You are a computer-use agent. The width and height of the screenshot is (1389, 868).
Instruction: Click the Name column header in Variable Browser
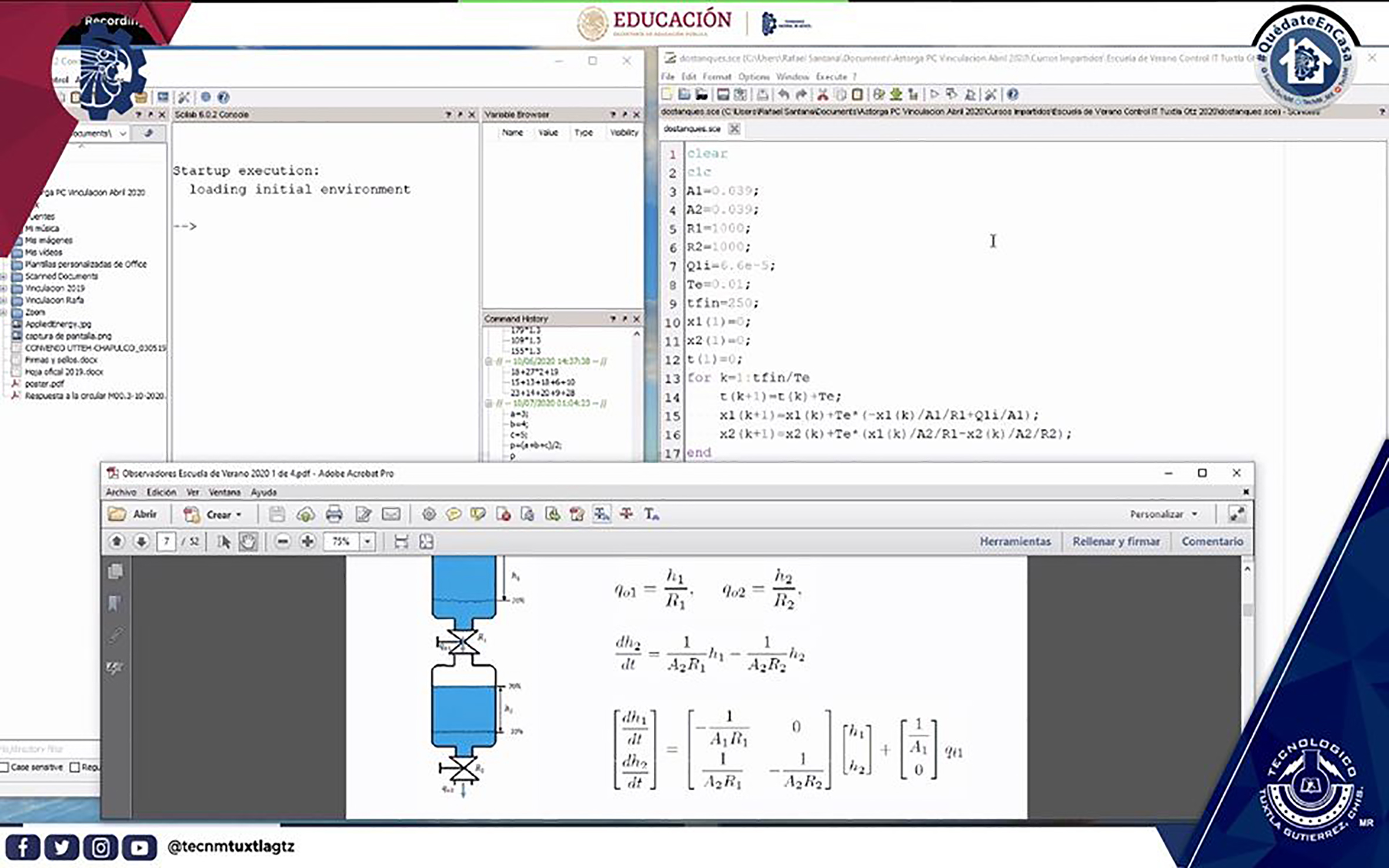coord(512,133)
